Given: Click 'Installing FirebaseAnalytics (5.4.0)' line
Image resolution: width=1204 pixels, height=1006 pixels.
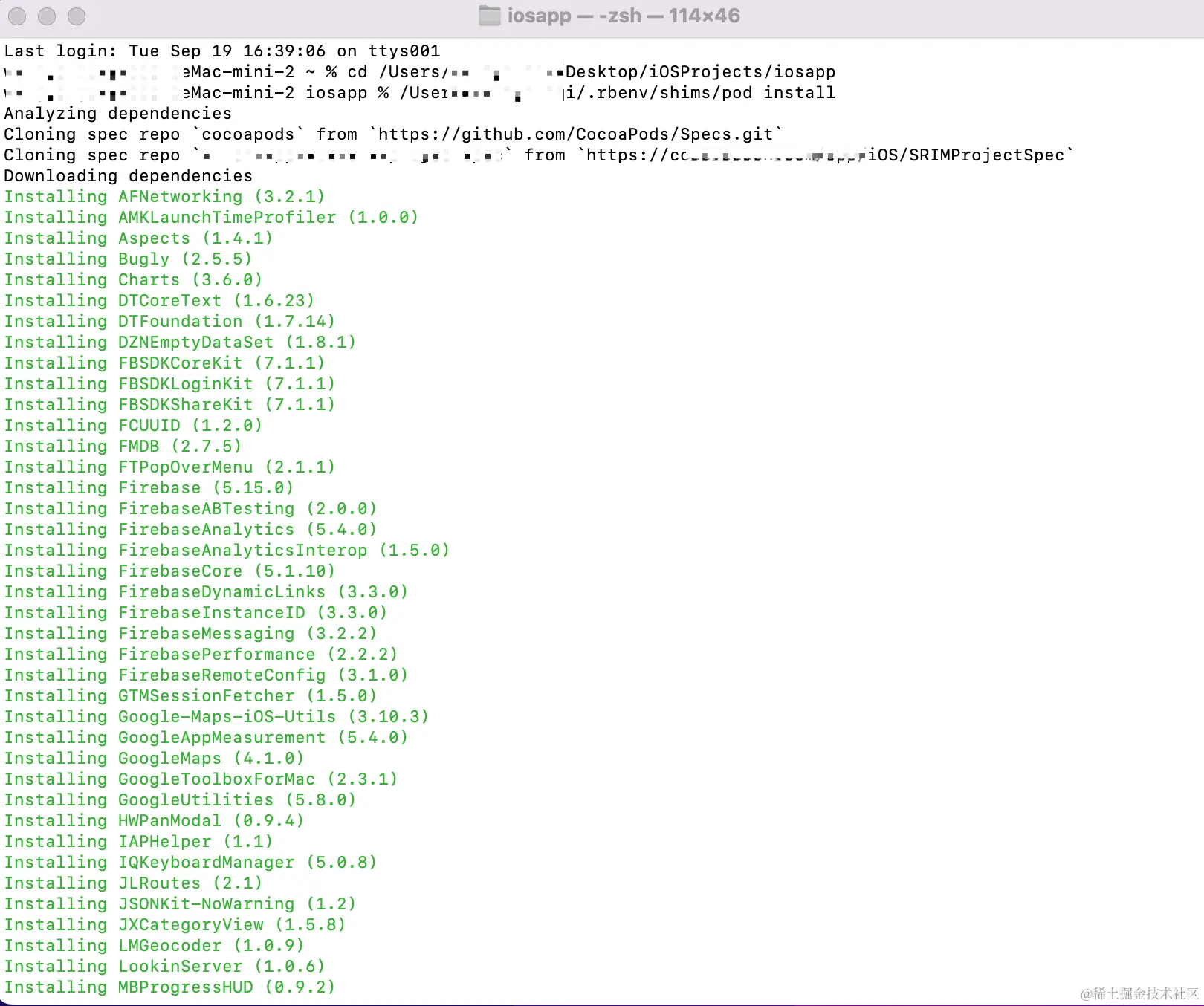Looking at the screenshot, I should pyautogui.click(x=191, y=530).
